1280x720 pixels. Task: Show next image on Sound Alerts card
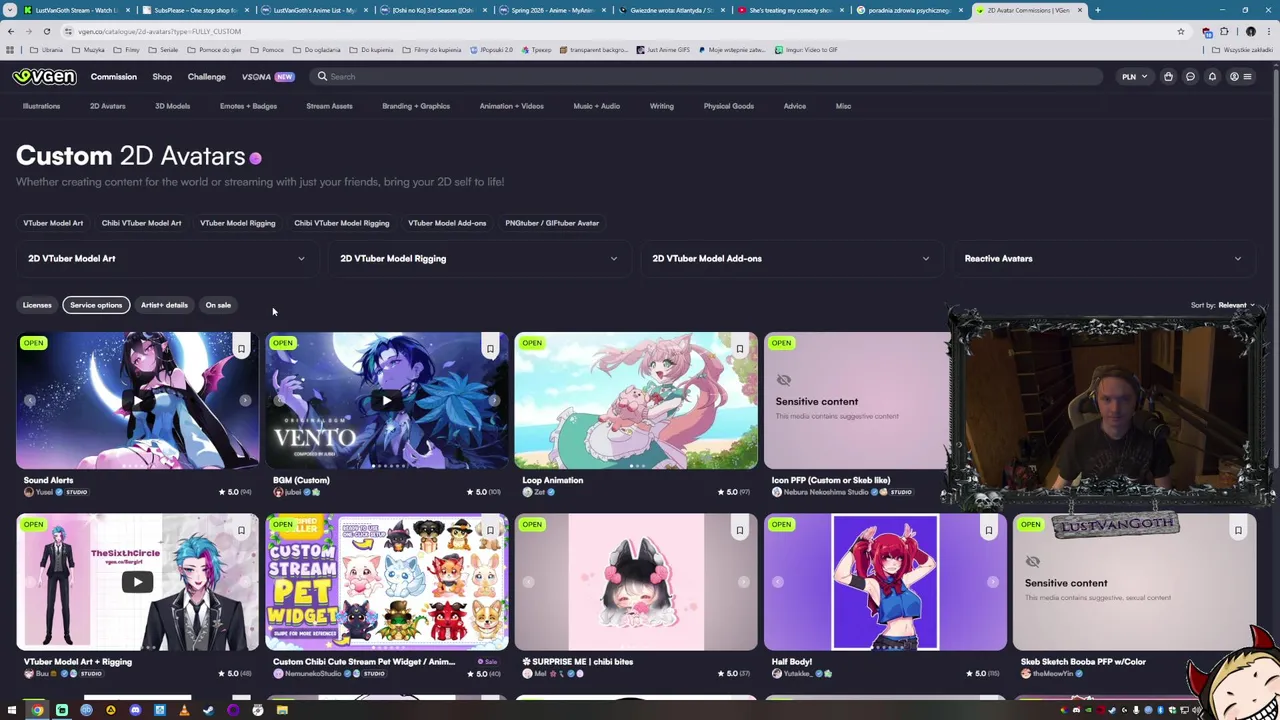point(245,401)
